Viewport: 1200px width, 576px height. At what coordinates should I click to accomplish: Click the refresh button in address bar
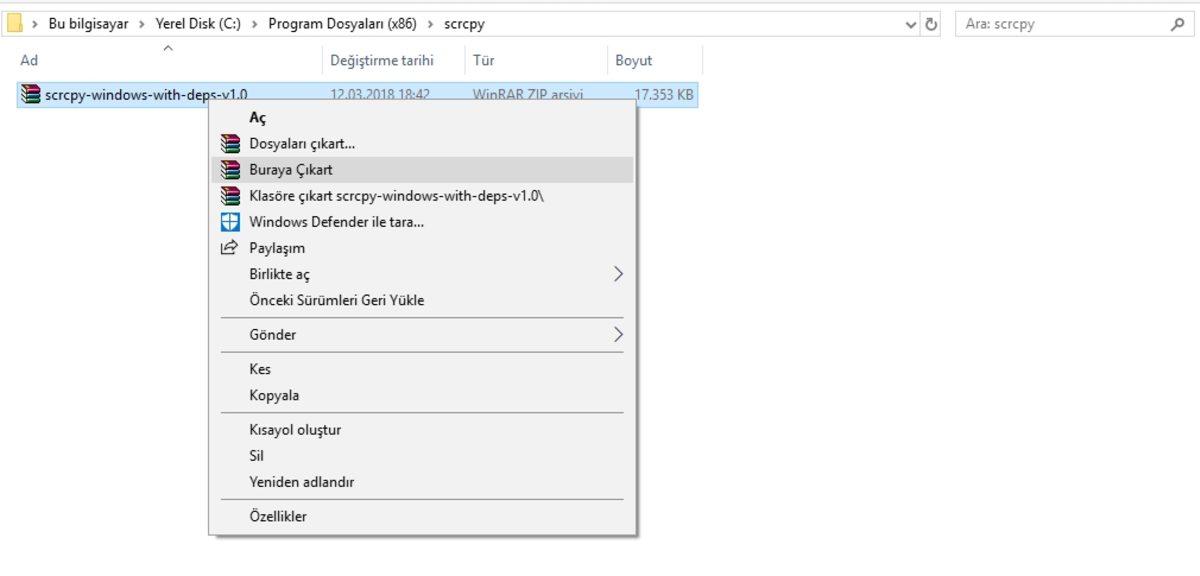[932, 24]
